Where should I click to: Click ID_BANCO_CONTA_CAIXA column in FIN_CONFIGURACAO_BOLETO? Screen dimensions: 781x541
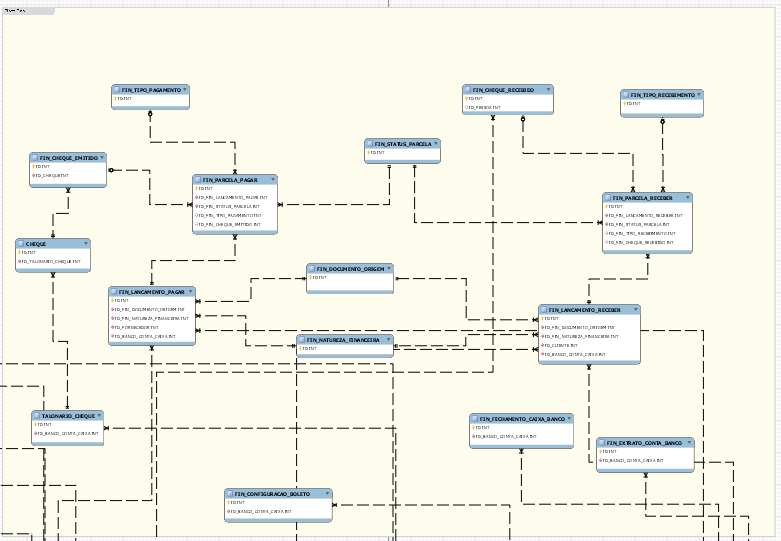tap(278, 511)
